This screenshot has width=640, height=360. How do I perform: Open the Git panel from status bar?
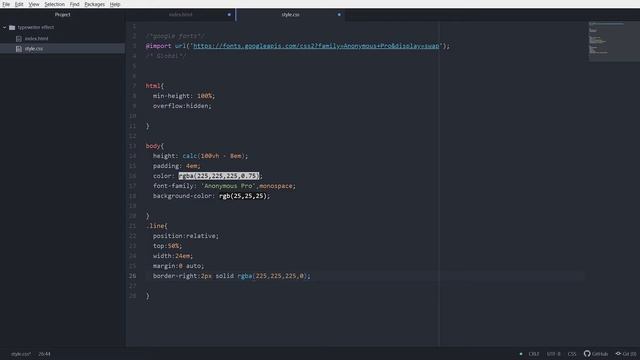tap(626, 354)
